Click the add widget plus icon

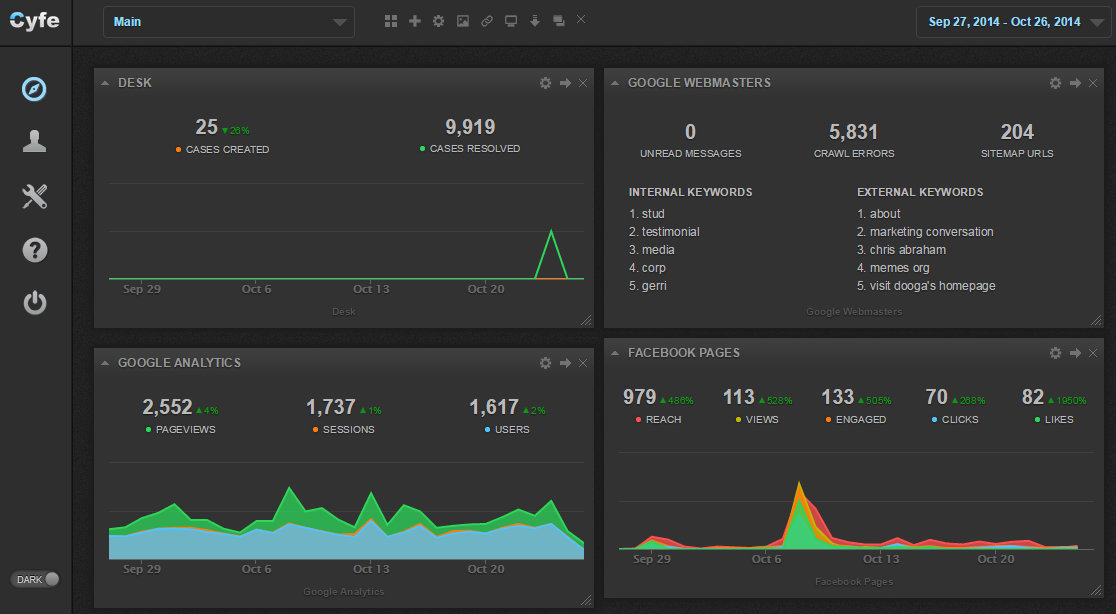point(415,21)
